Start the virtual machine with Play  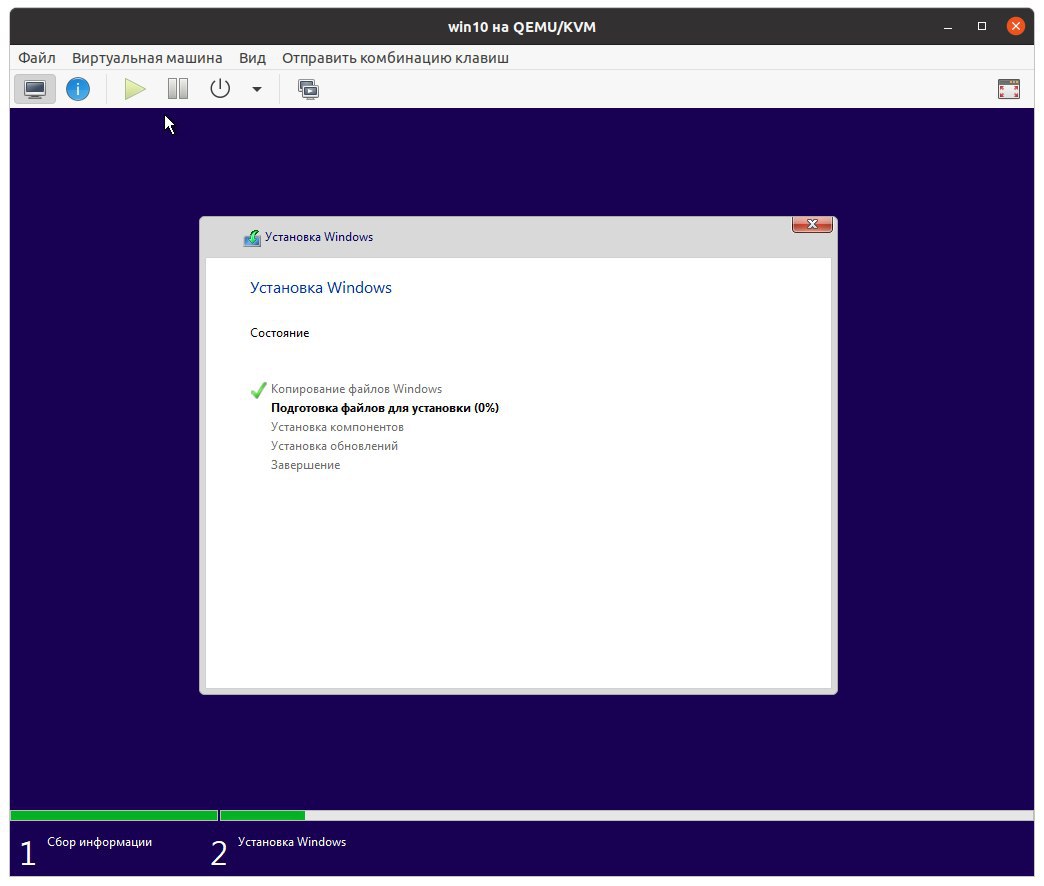tap(135, 89)
